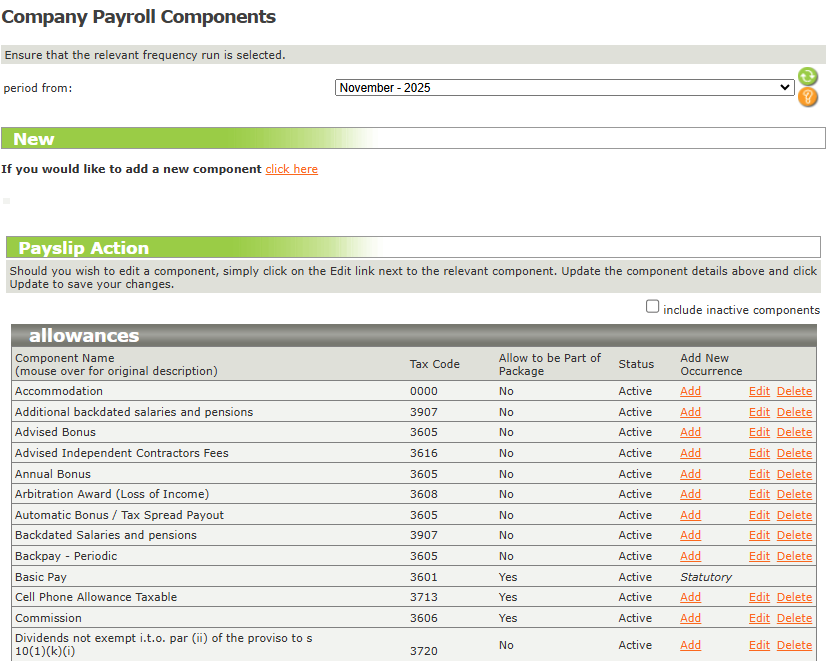Add occurrence for Backdated Salaries and pensions

[690, 535]
